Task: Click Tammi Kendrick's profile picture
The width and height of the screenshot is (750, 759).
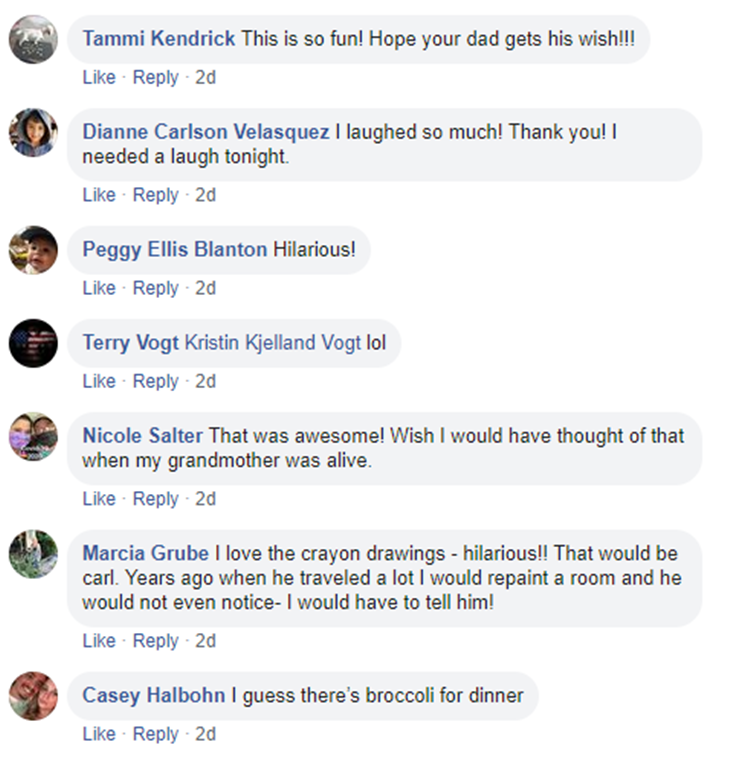Action: pyautogui.click(x=33, y=40)
